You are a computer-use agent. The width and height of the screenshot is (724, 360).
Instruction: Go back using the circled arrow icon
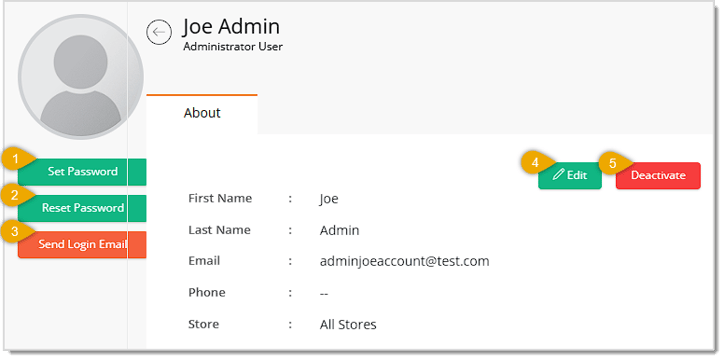tap(159, 32)
